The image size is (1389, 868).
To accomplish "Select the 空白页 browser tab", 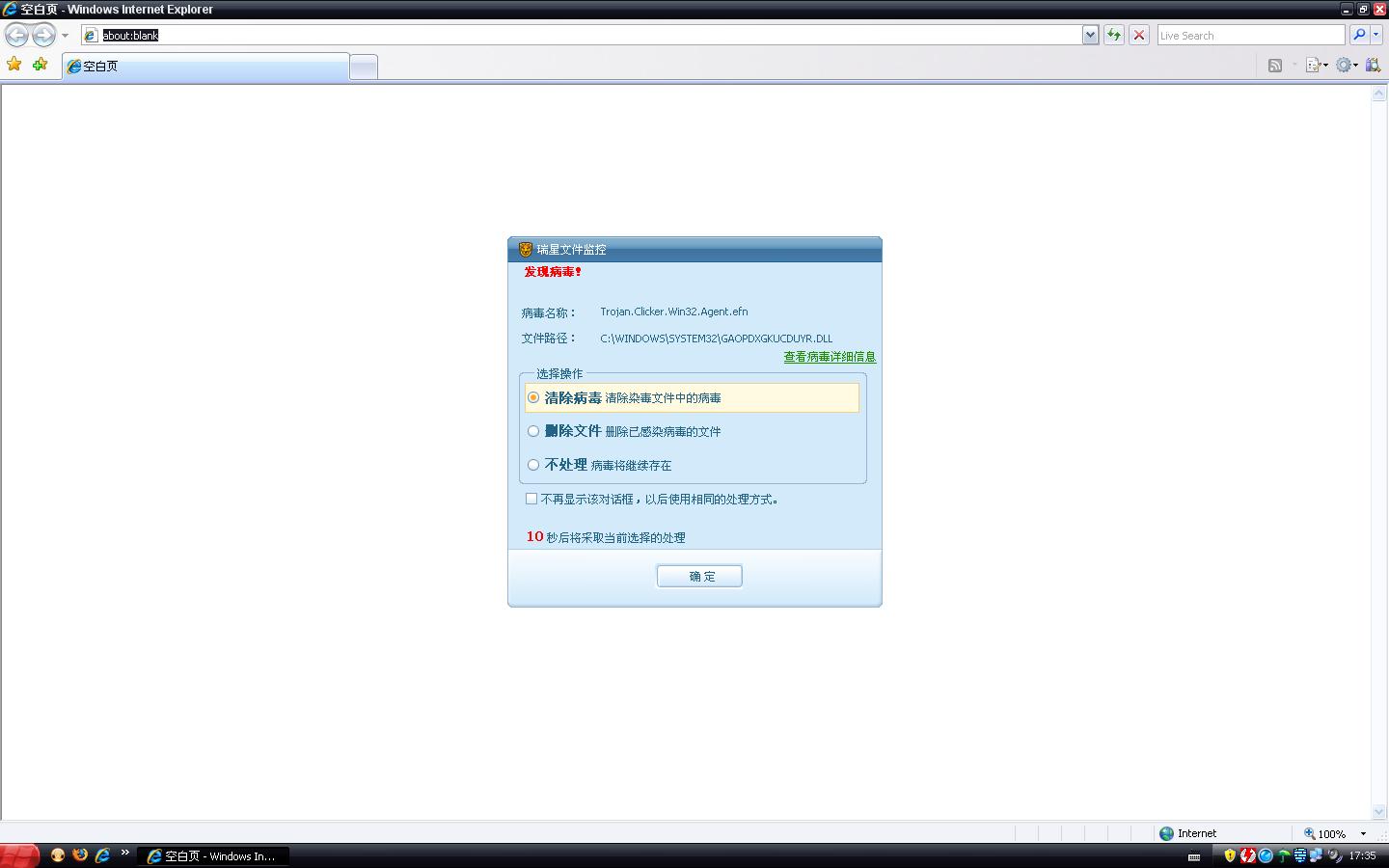I will (205, 66).
